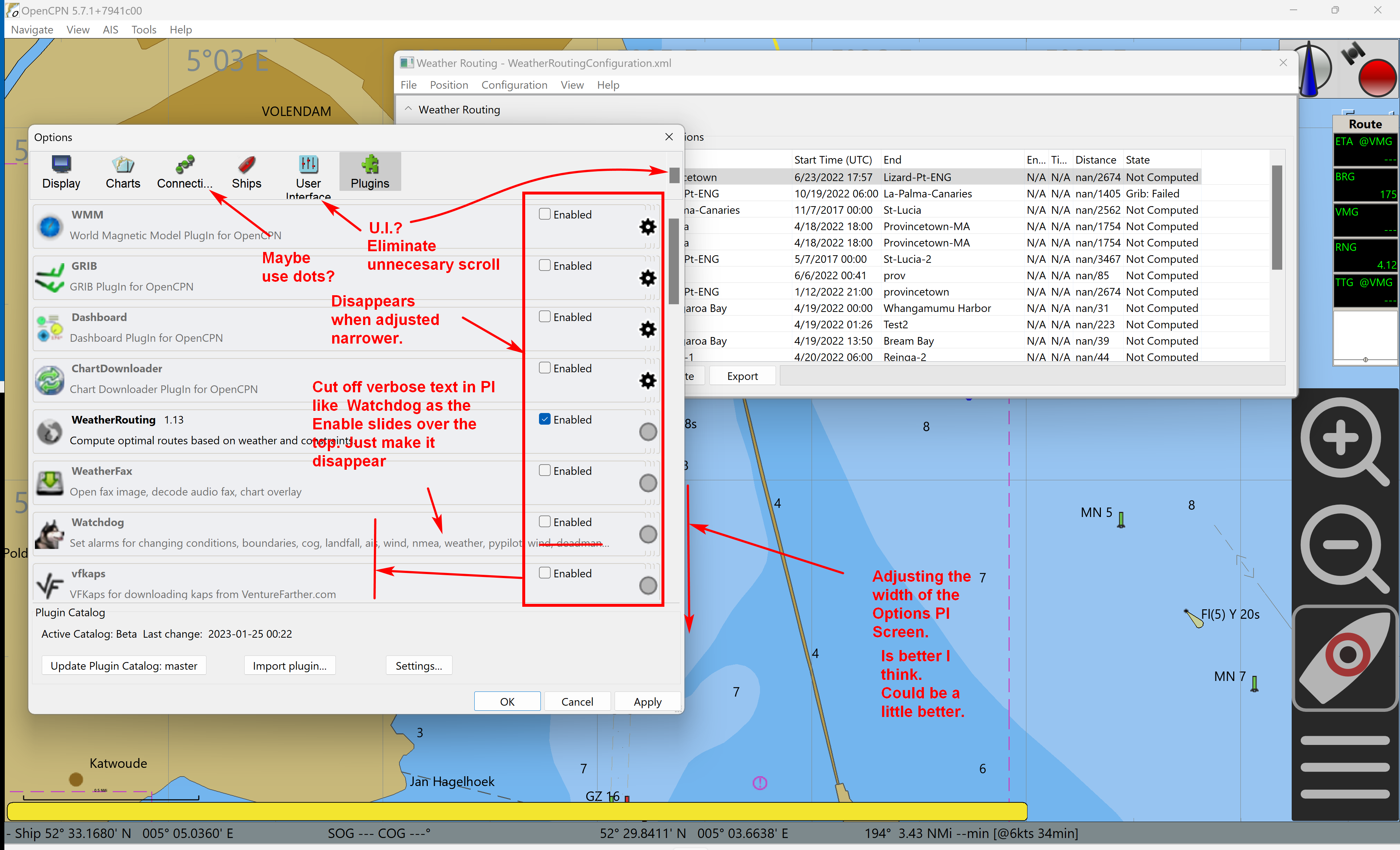
Task: Click Export in Weather Routing window
Action: click(742, 376)
